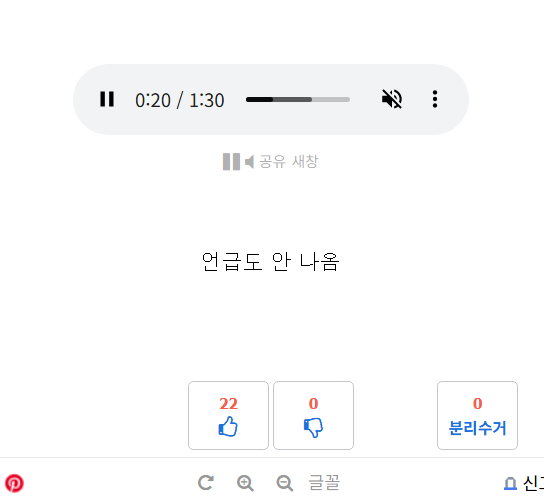Click the 신고 report text

tap(533, 483)
